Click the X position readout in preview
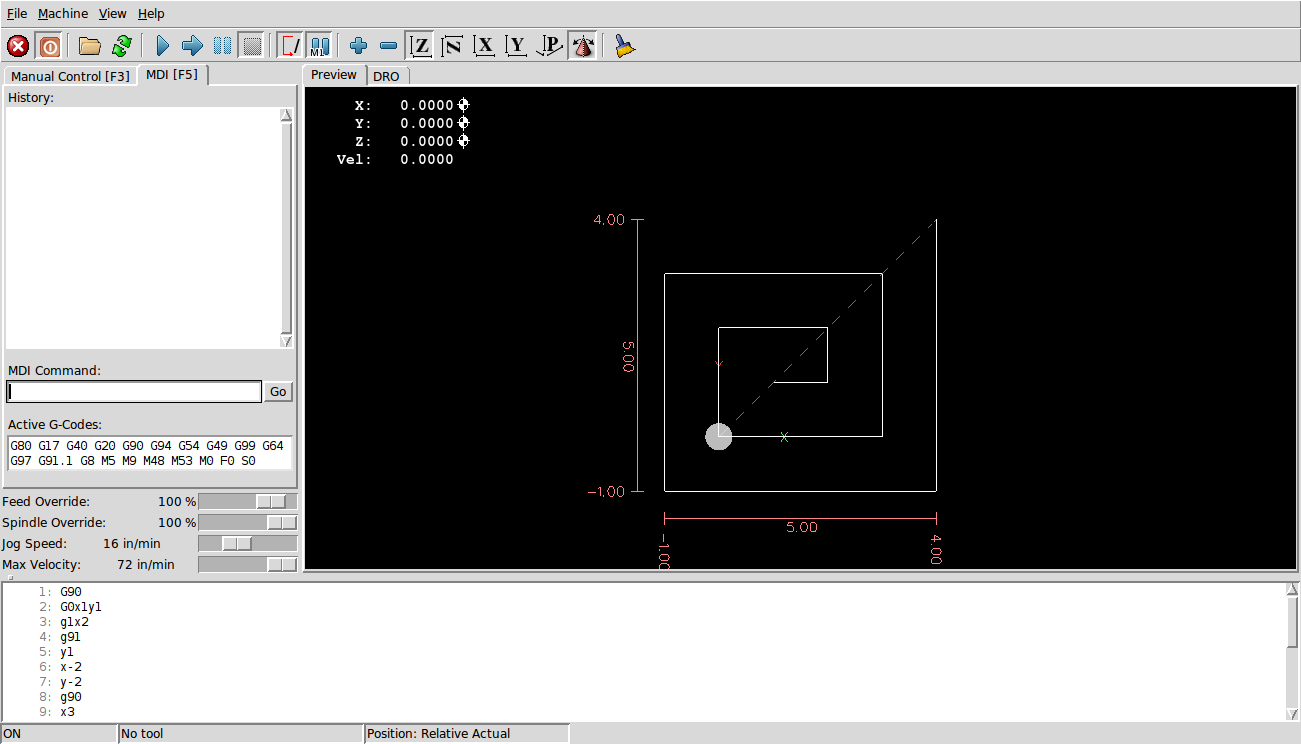 pyautogui.click(x=412, y=105)
